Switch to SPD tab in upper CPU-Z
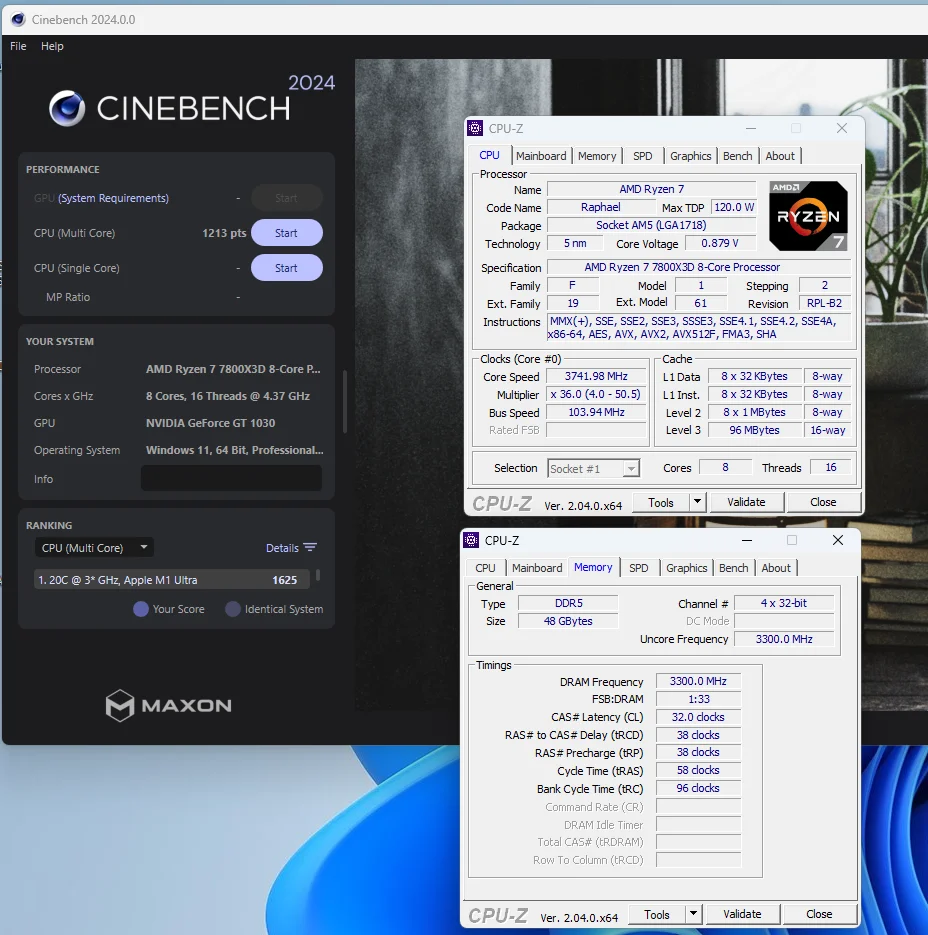This screenshot has width=928, height=935. tap(642, 156)
